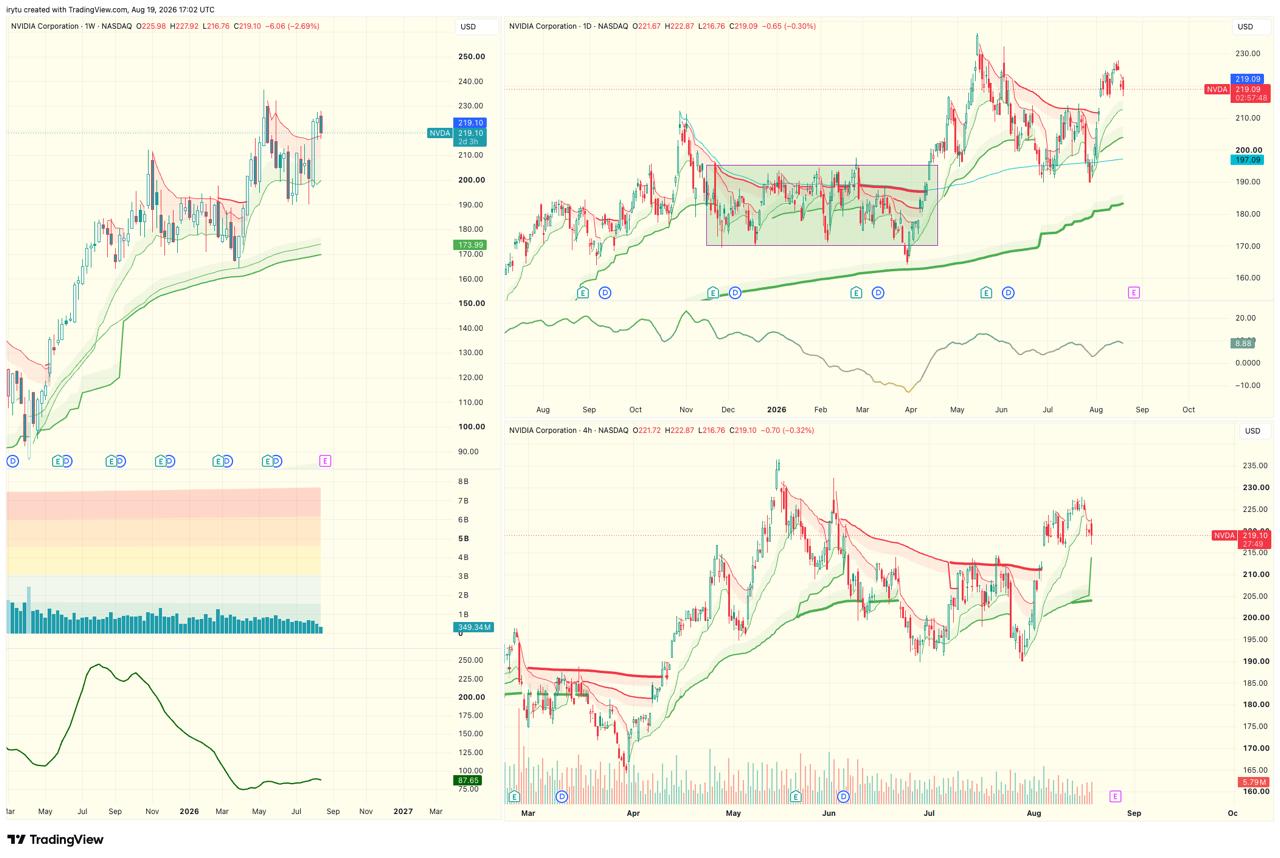The width and height of the screenshot is (1280, 858).
Task: Click the '2d 3h' countdown on weekly chart
Action: pos(470,142)
